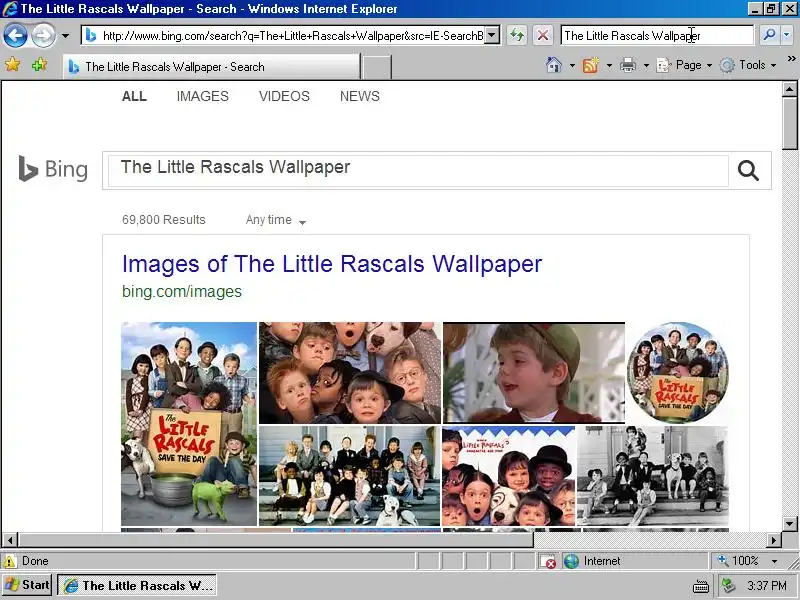Click the Home page house icon
Screen dimensions: 800x600
pos(554,65)
